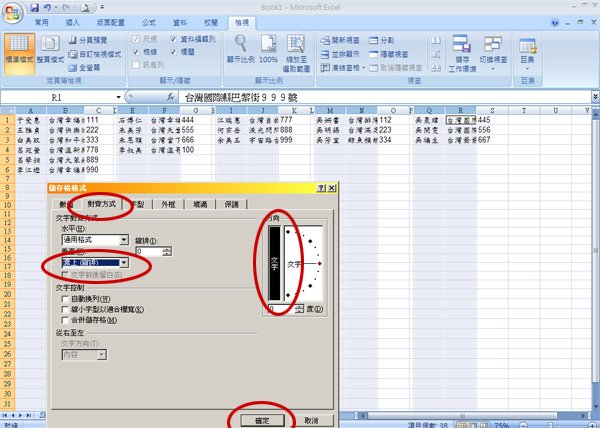Switch to the 外框 border tab
The height and width of the screenshot is (428, 600).
[168, 204]
